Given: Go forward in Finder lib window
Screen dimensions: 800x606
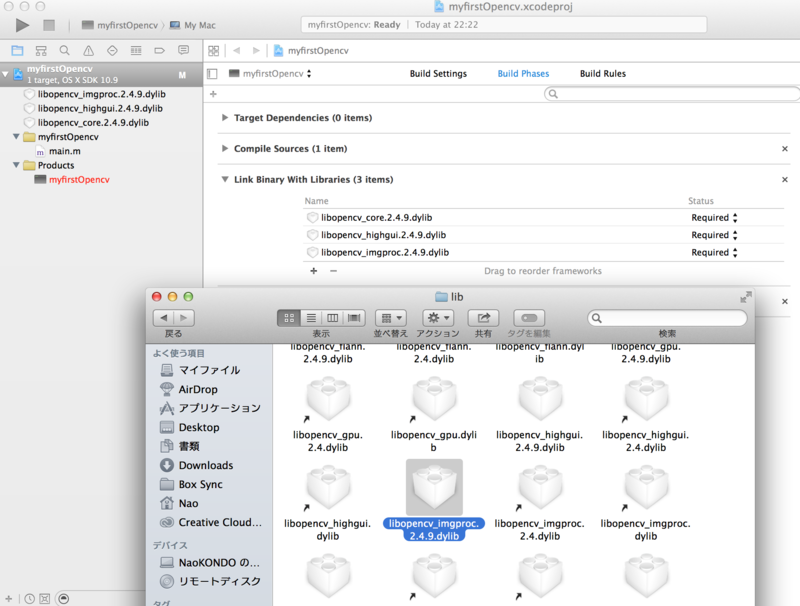Looking at the screenshot, I should (184, 318).
